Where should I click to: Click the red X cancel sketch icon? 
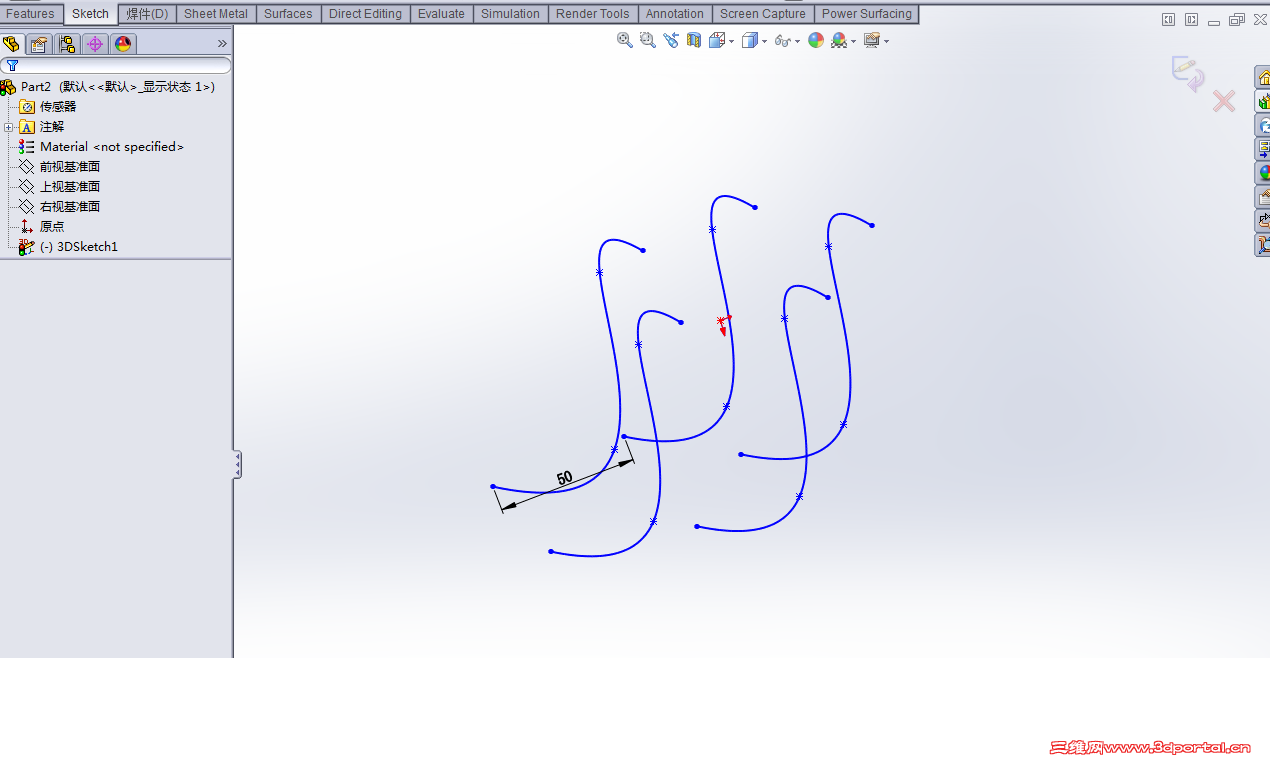pyautogui.click(x=1224, y=100)
